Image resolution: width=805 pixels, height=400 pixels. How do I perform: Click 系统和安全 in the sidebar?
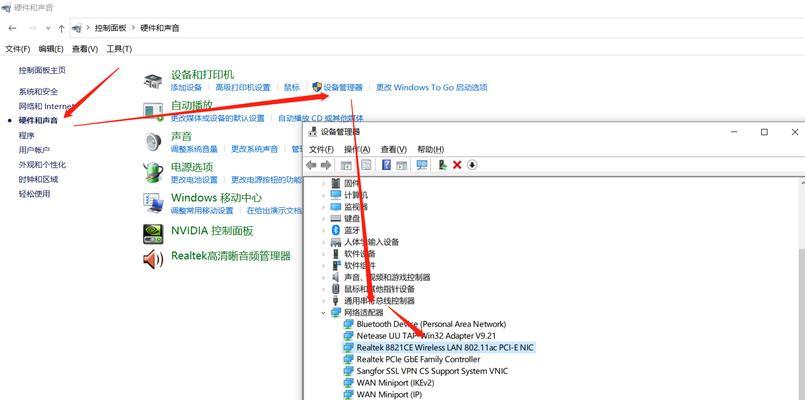[x=39, y=91]
